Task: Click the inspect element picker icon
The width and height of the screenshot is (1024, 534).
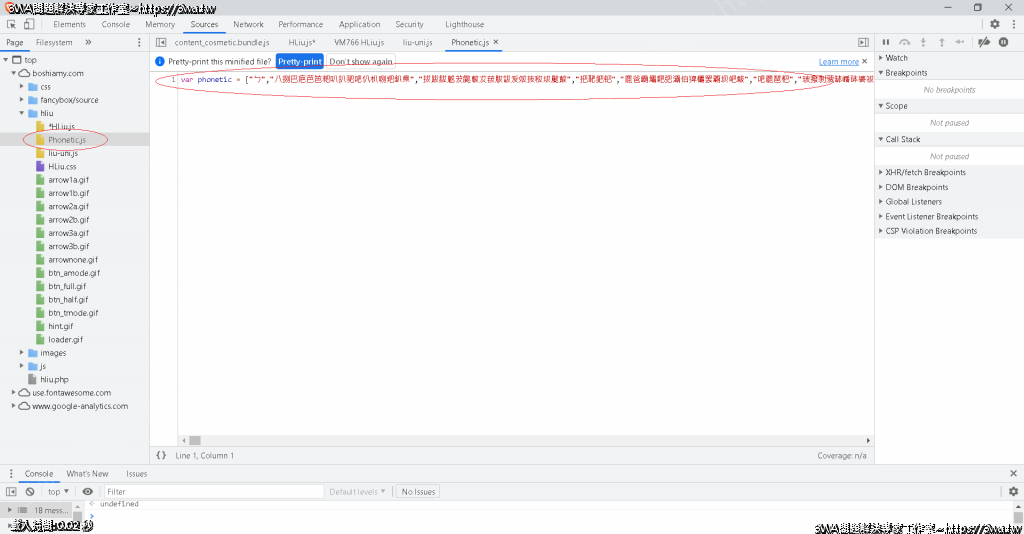Action: (11, 24)
